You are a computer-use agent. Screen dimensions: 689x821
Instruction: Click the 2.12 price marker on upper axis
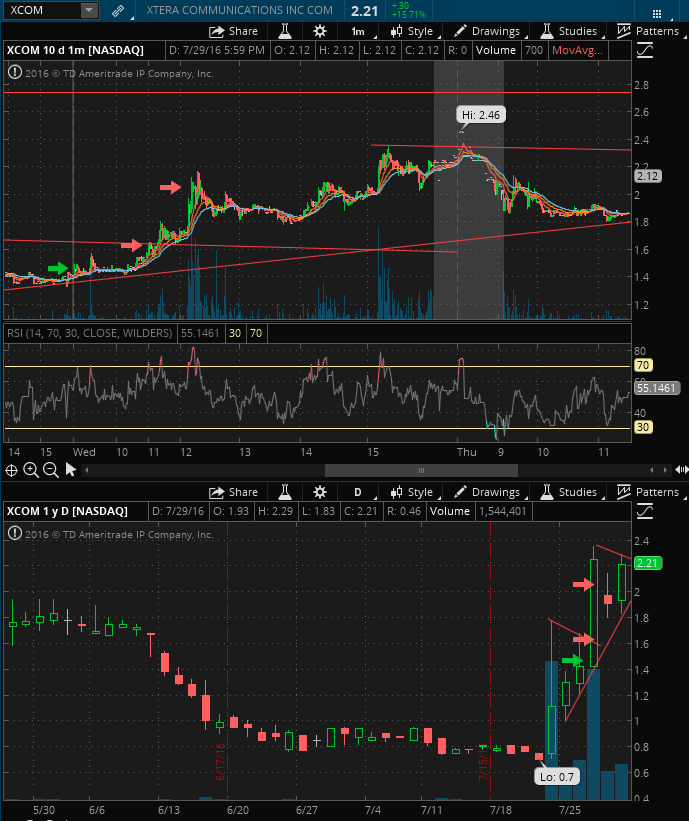click(x=648, y=176)
